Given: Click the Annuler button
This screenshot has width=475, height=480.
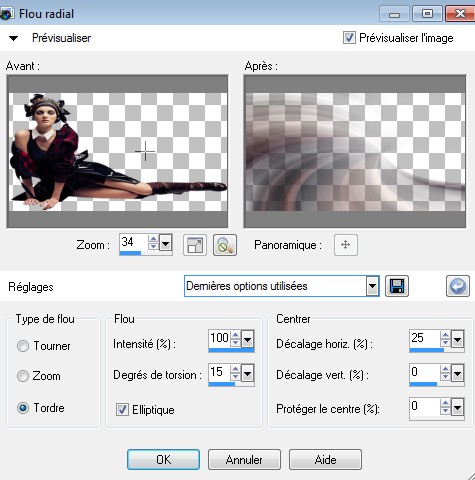Looking at the screenshot, I should click(x=244, y=460).
